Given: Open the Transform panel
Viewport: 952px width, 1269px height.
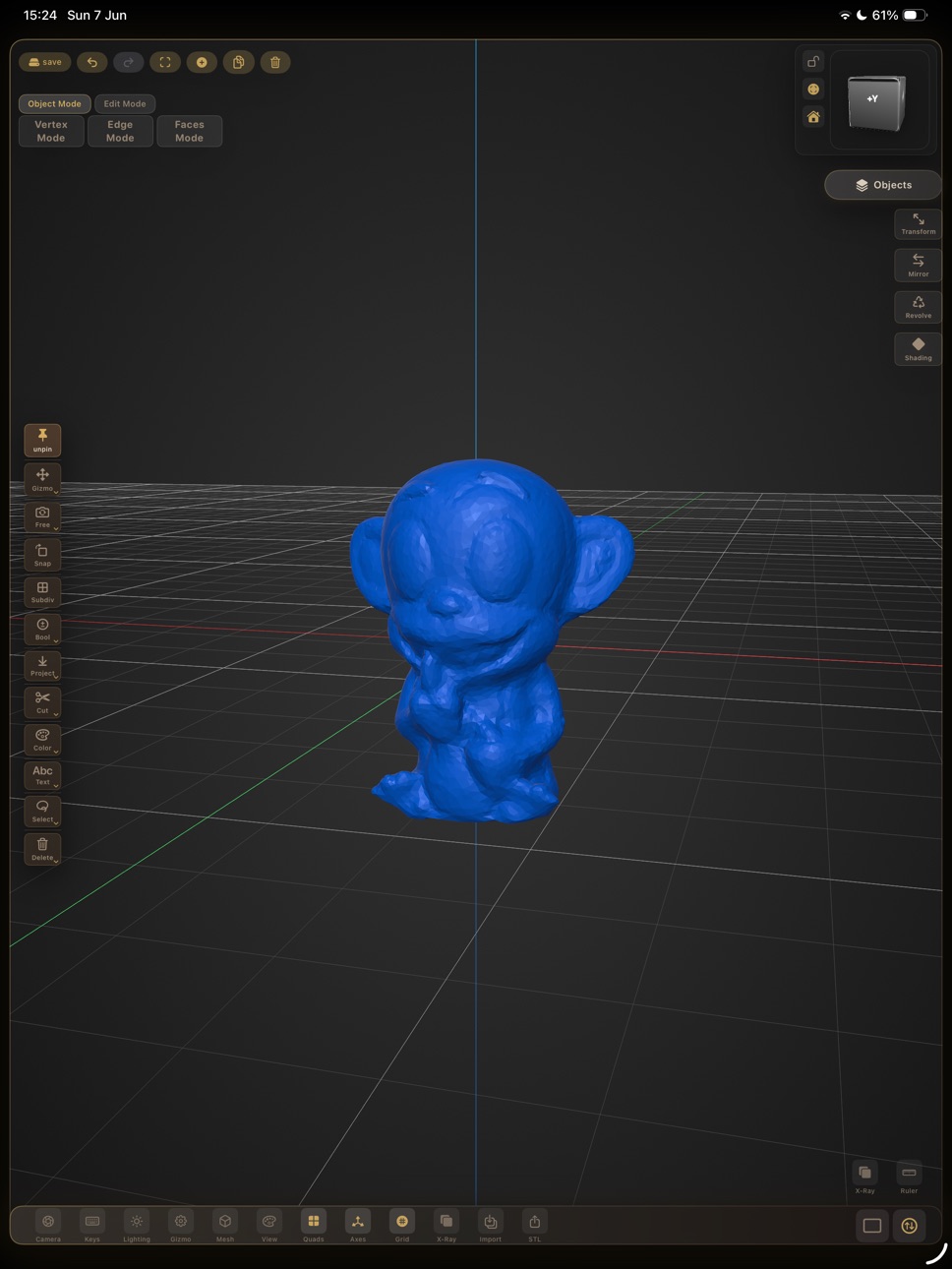Looking at the screenshot, I should (x=918, y=223).
